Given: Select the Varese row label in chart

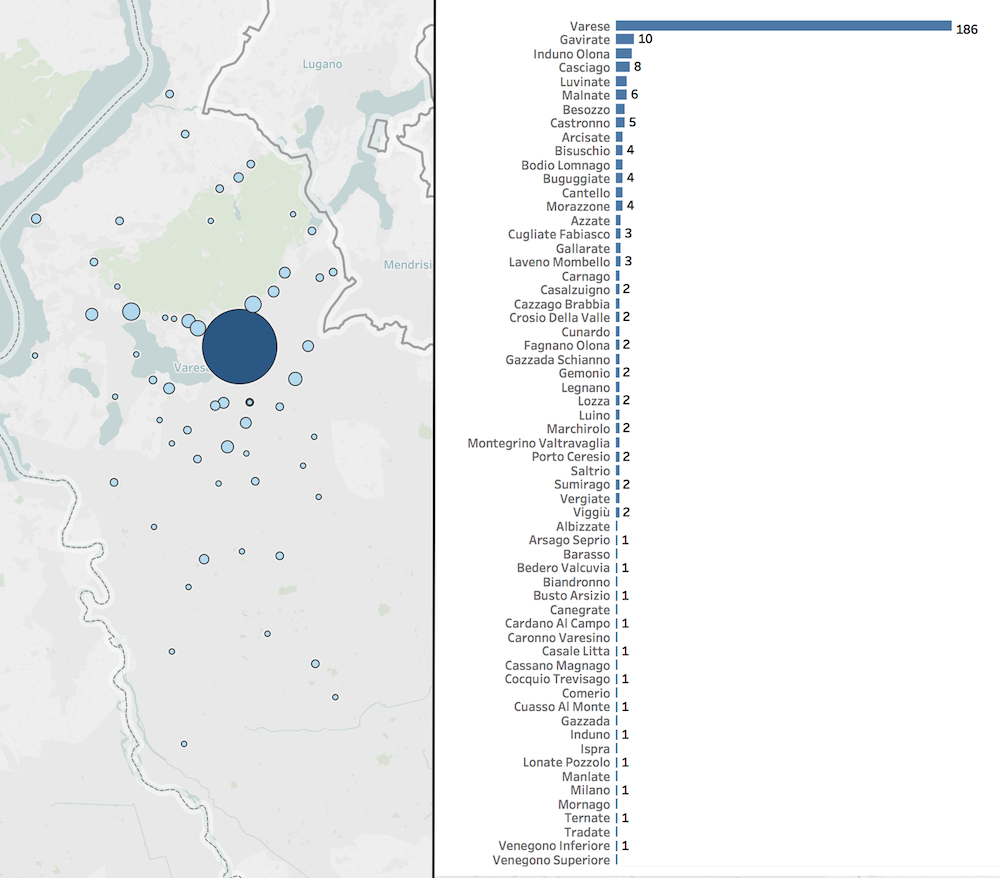Looking at the screenshot, I should pyautogui.click(x=589, y=26).
